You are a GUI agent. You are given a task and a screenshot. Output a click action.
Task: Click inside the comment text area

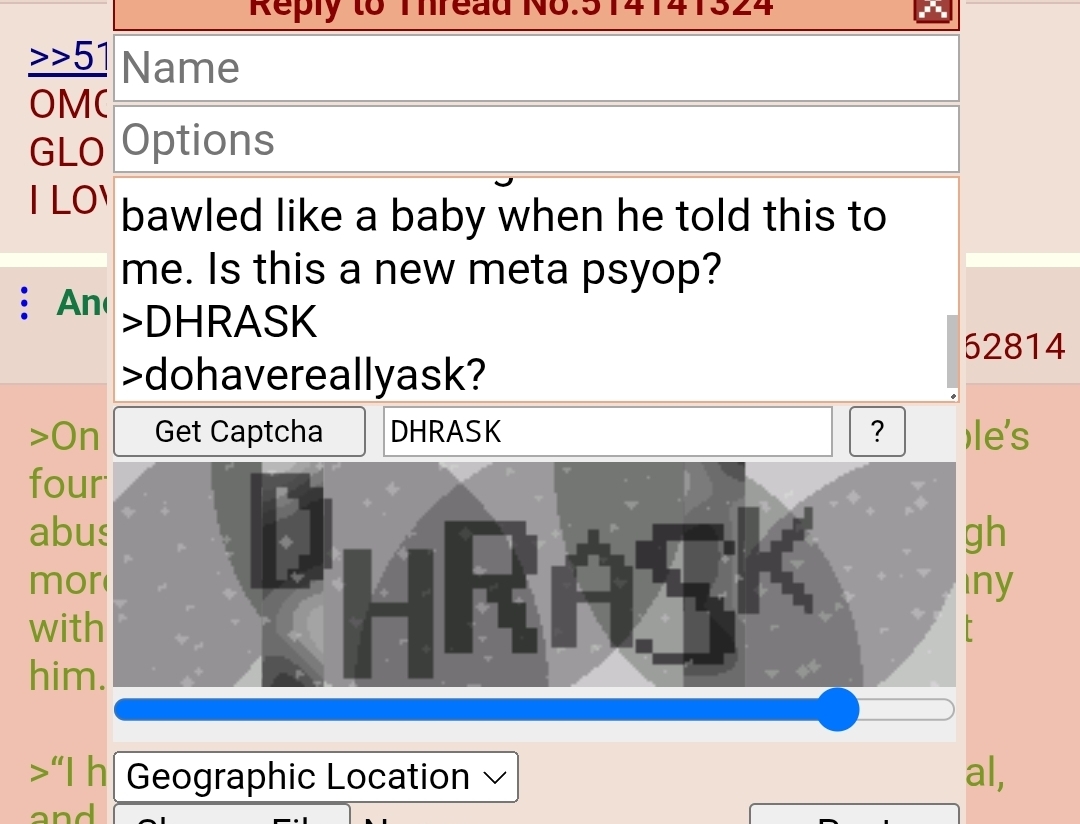[530, 289]
